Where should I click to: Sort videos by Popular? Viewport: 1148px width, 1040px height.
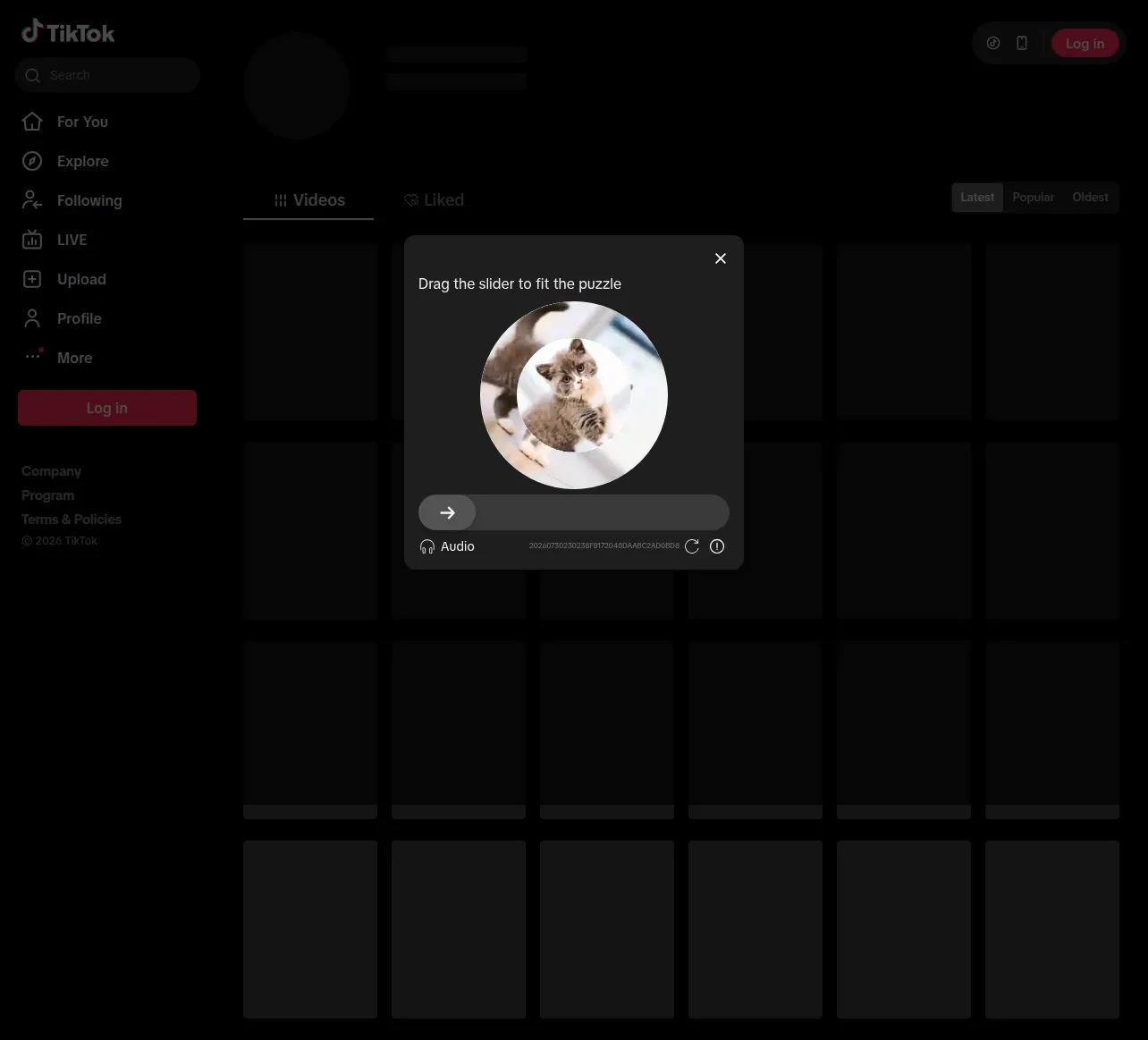(1033, 198)
